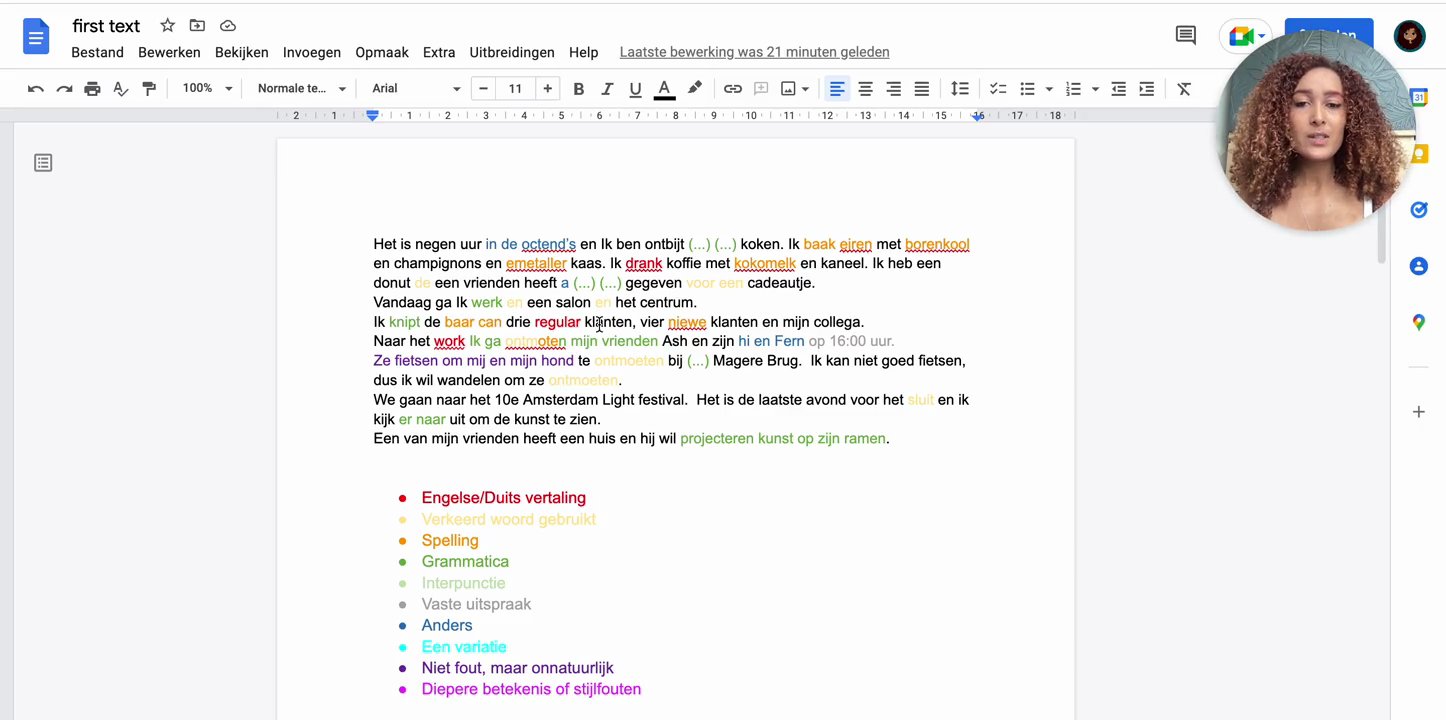
Task: Open the line spacing dropdown
Action: [x=960, y=88]
